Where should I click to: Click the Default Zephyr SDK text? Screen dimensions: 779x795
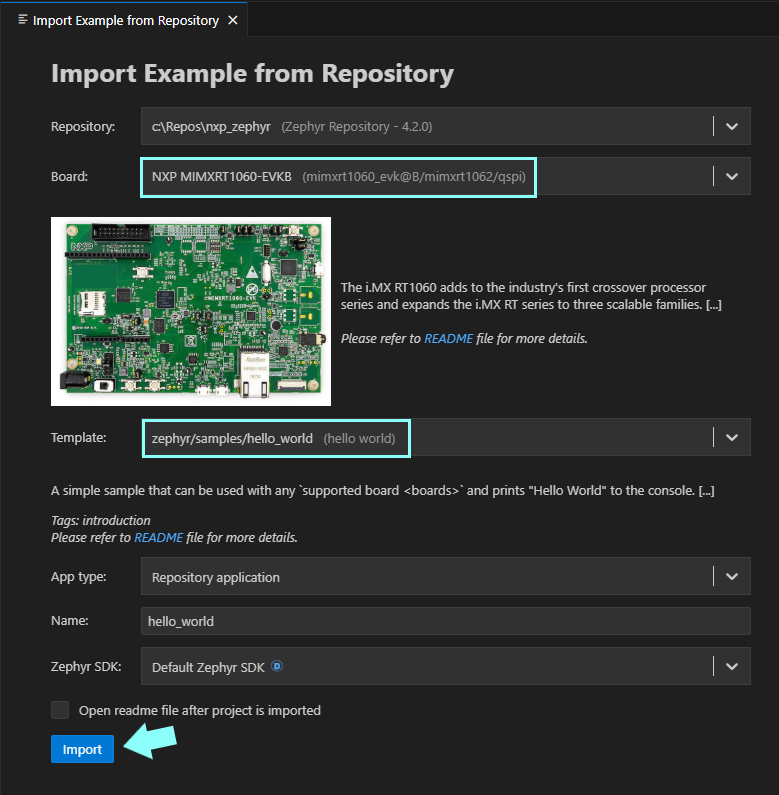[x=208, y=667]
